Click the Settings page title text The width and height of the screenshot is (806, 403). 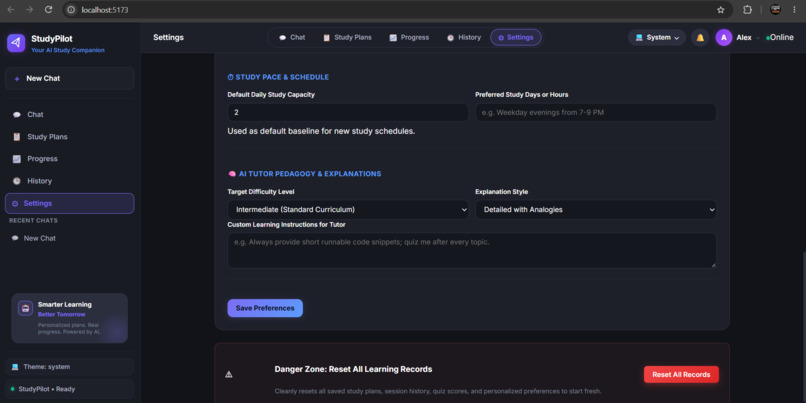click(168, 38)
